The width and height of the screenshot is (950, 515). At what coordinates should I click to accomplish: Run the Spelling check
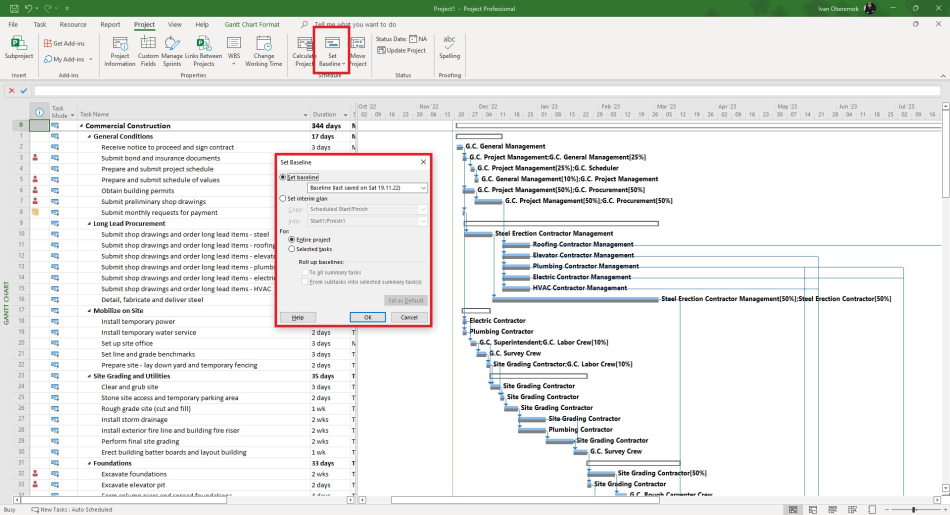click(x=450, y=47)
